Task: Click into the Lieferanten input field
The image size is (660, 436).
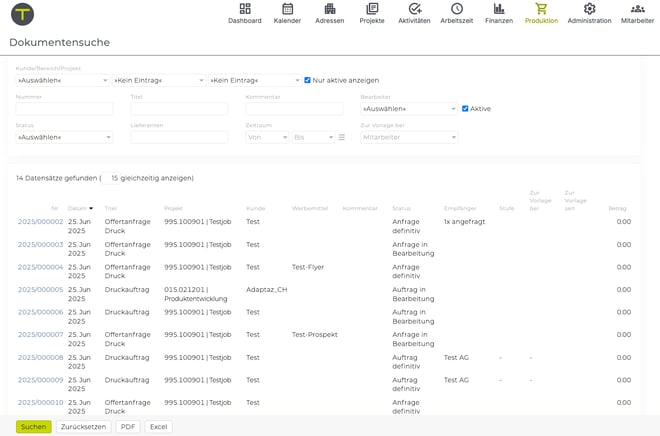Action: (179, 137)
